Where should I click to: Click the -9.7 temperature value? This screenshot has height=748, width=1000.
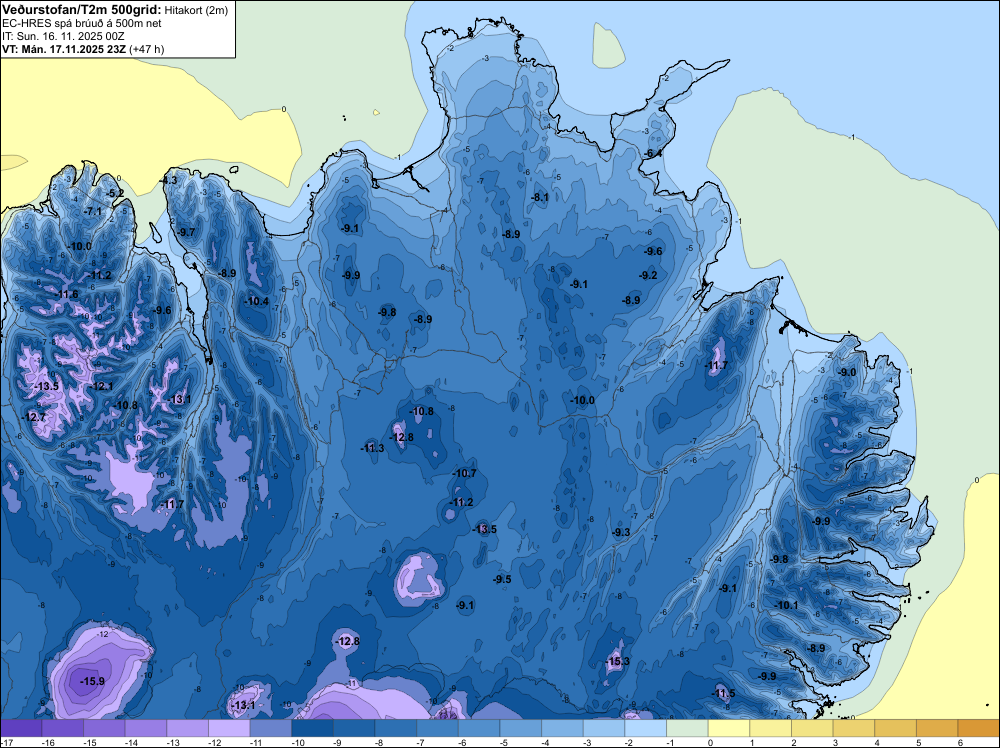187,232
